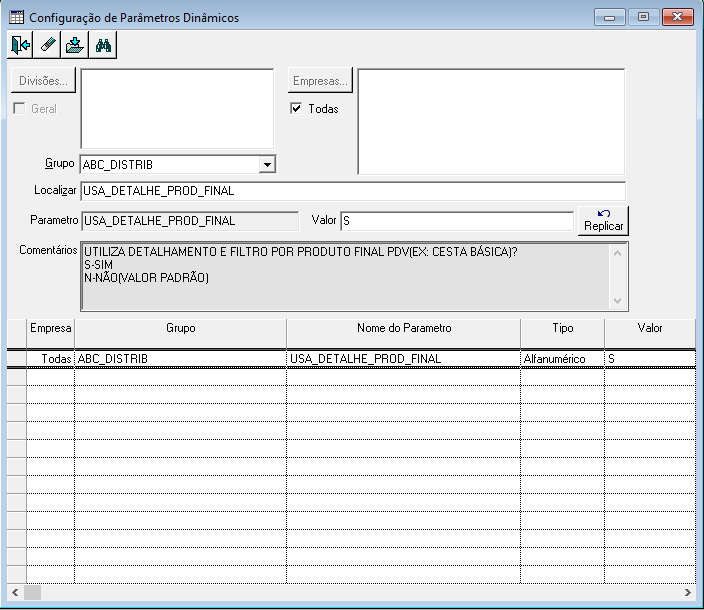Click the comments box down scroll arrow
This screenshot has width=704, height=610.
[x=617, y=301]
